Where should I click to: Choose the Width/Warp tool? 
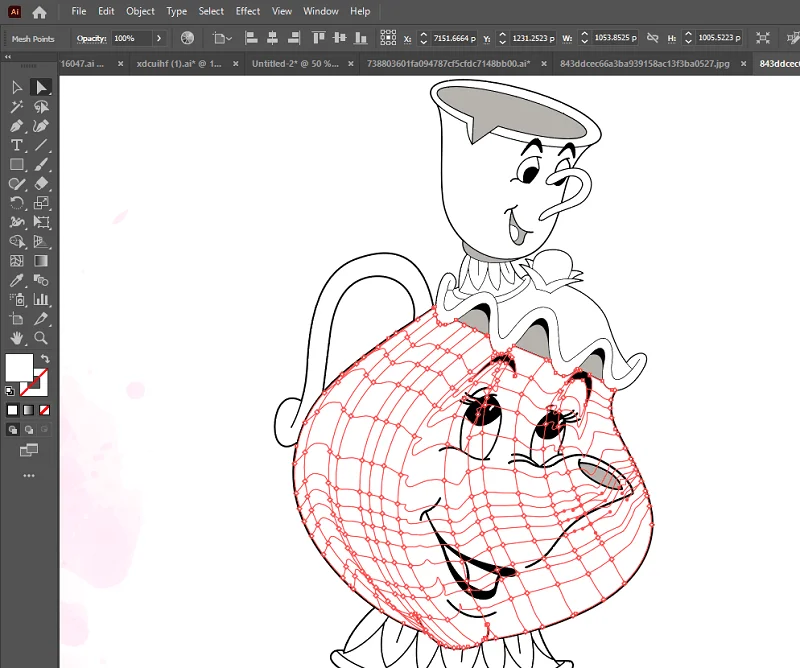tap(16, 222)
